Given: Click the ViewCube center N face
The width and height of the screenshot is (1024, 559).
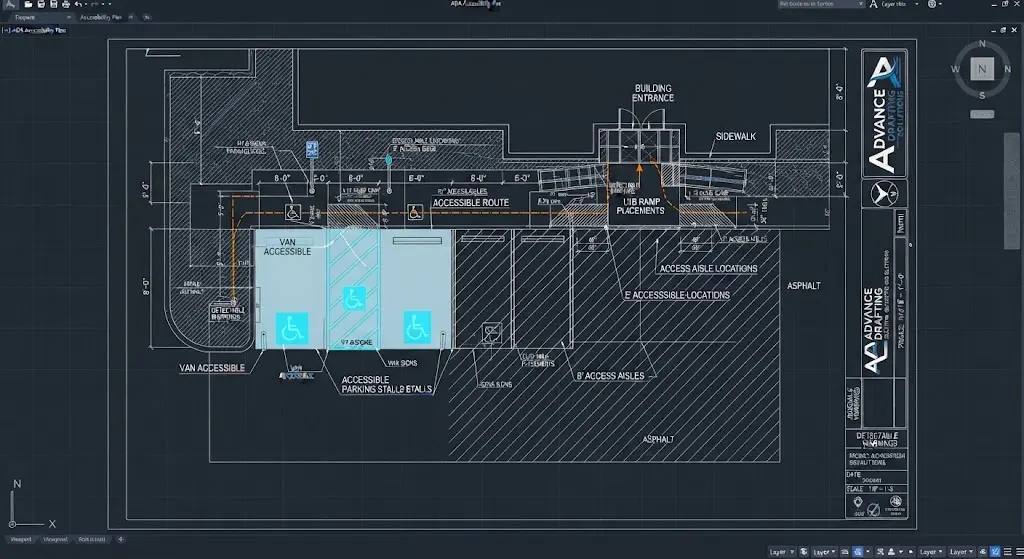Looking at the screenshot, I should click(x=982, y=69).
